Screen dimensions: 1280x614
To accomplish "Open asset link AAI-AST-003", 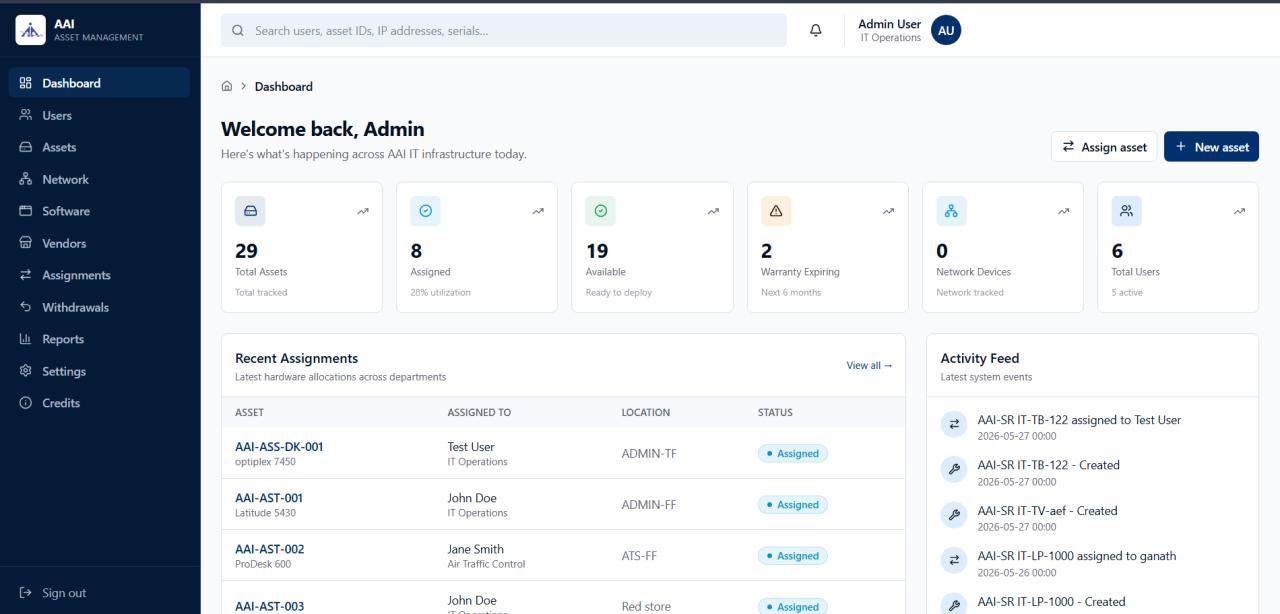I will (270, 606).
